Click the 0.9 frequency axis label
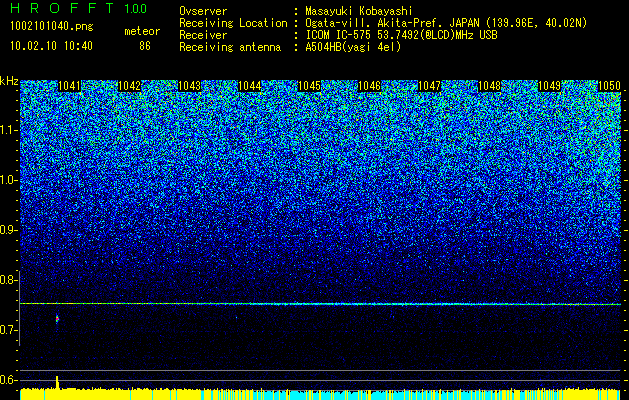Viewport: 629px width, 400px height. 8,230
